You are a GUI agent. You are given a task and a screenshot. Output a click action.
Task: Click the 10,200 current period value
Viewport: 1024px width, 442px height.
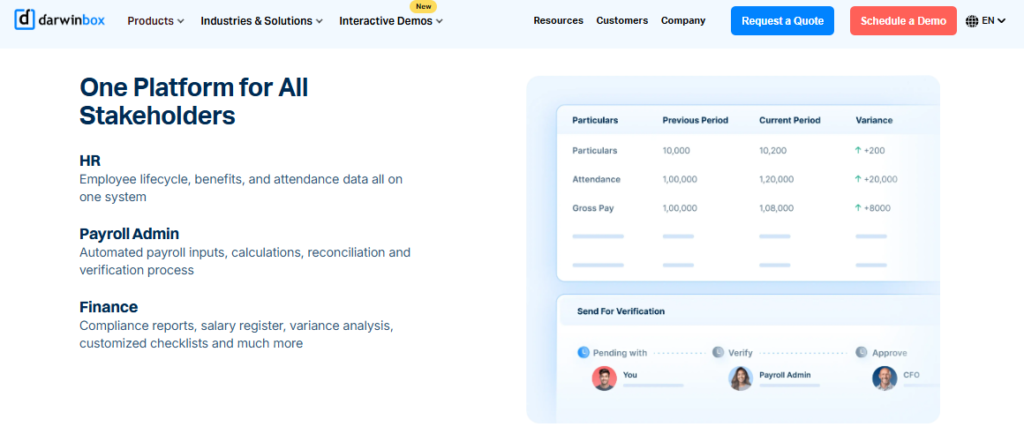(x=773, y=150)
